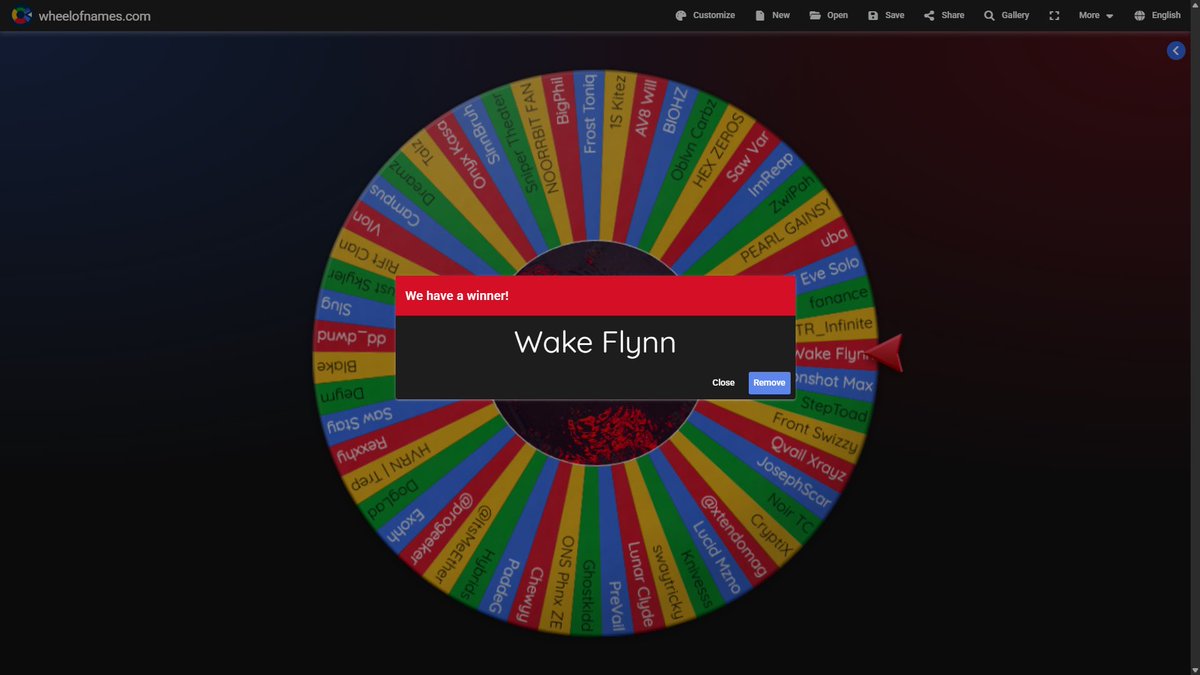This screenshot has height=675, width=1200.
Task: Click the Save disk icon
Action: [x=873, y=16]
